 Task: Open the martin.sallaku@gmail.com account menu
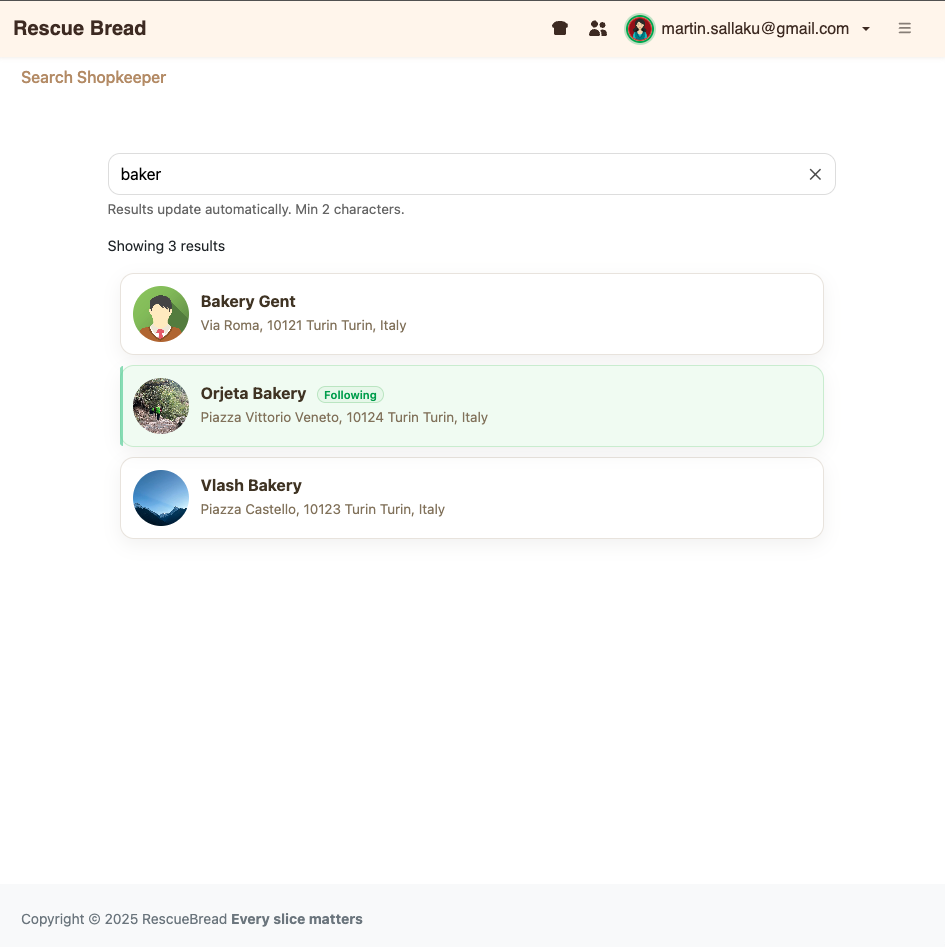click(755, 29)
